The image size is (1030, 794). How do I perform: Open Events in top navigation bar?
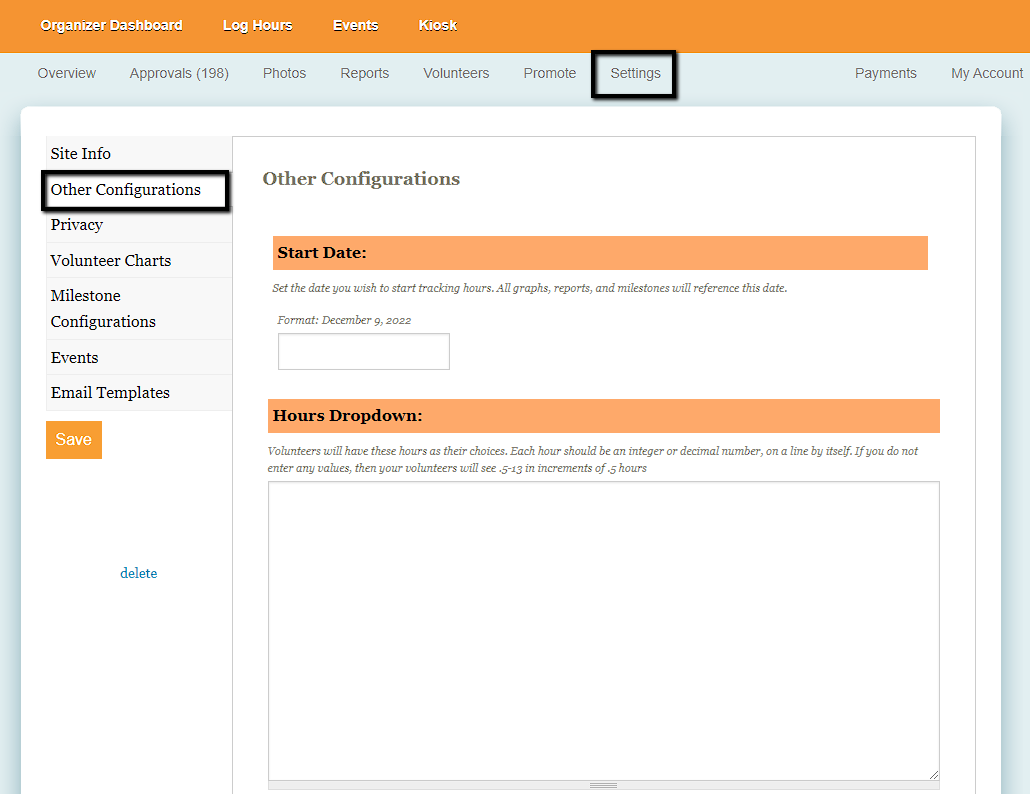[x=355, y=25]
